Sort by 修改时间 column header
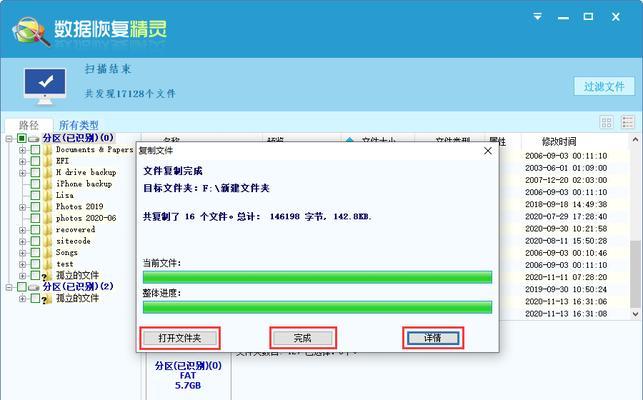643x400 pixels. (559, 142)
